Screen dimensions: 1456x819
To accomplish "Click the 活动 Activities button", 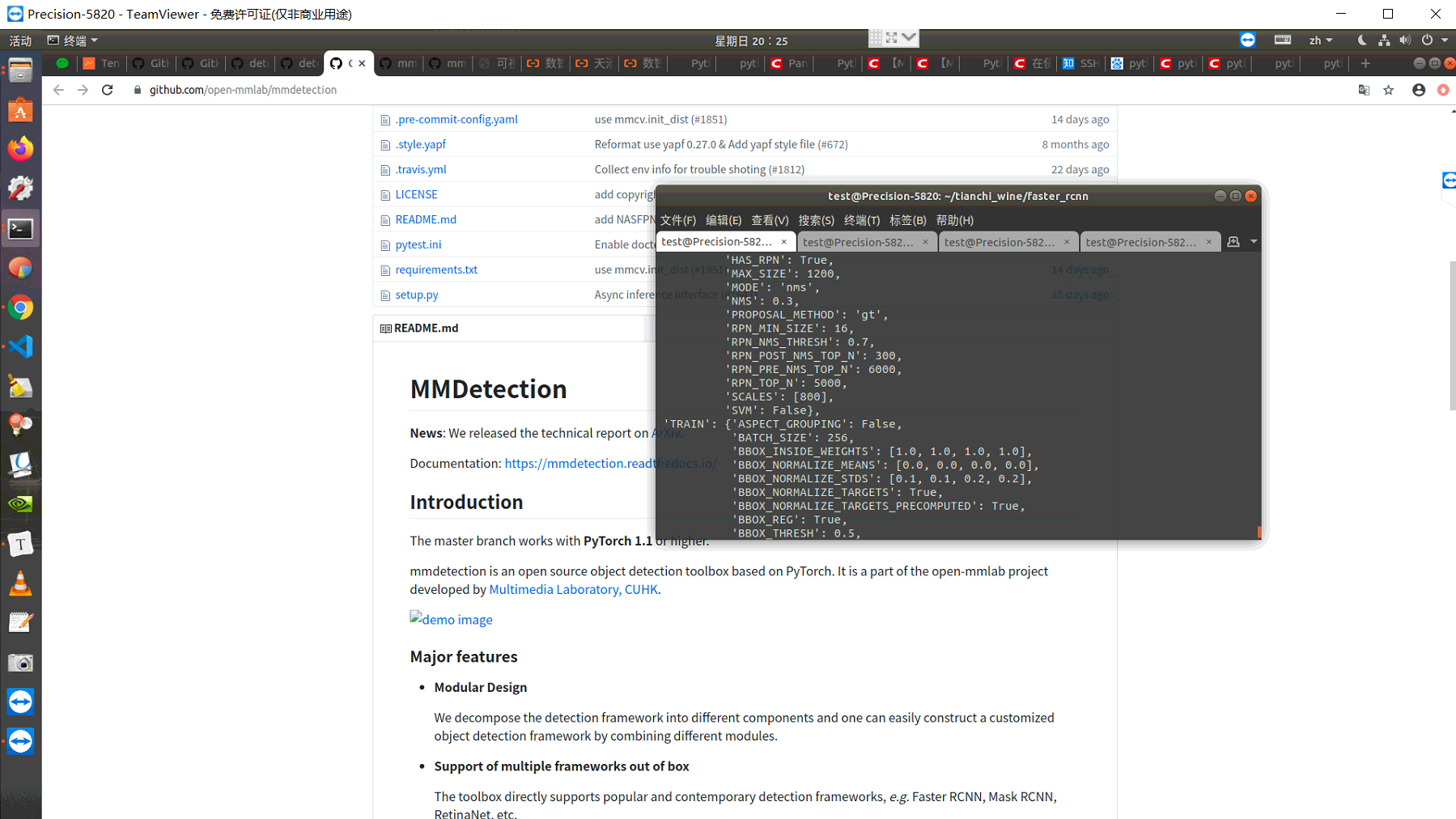I will (x=20, y=40).
